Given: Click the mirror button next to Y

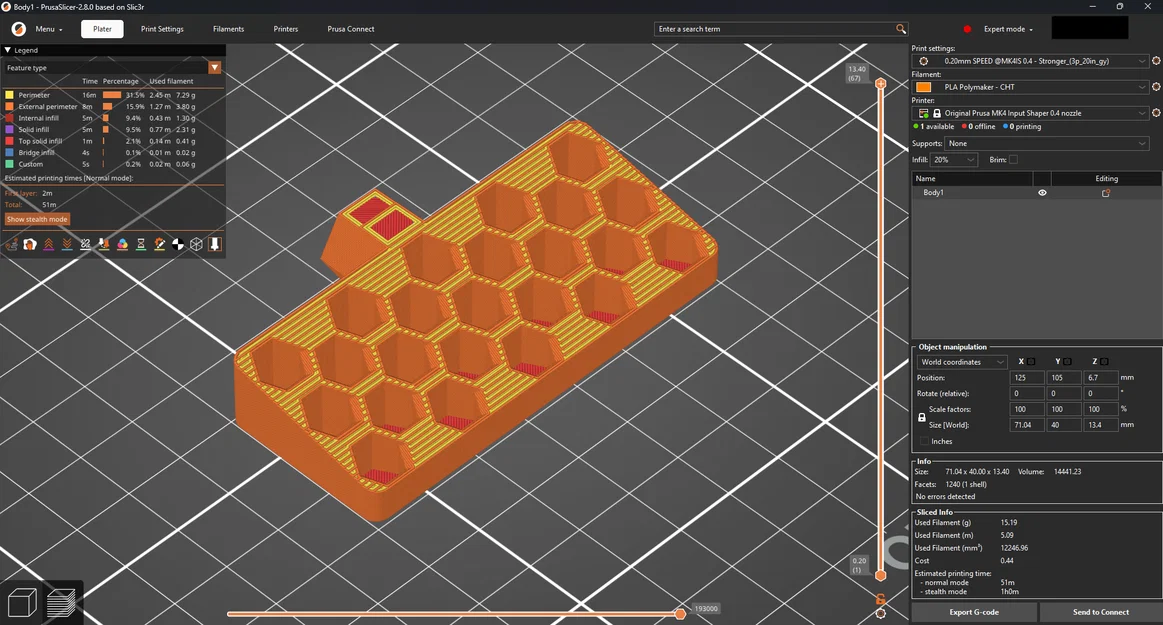Looking at the screenshot, I should 1067,362.
